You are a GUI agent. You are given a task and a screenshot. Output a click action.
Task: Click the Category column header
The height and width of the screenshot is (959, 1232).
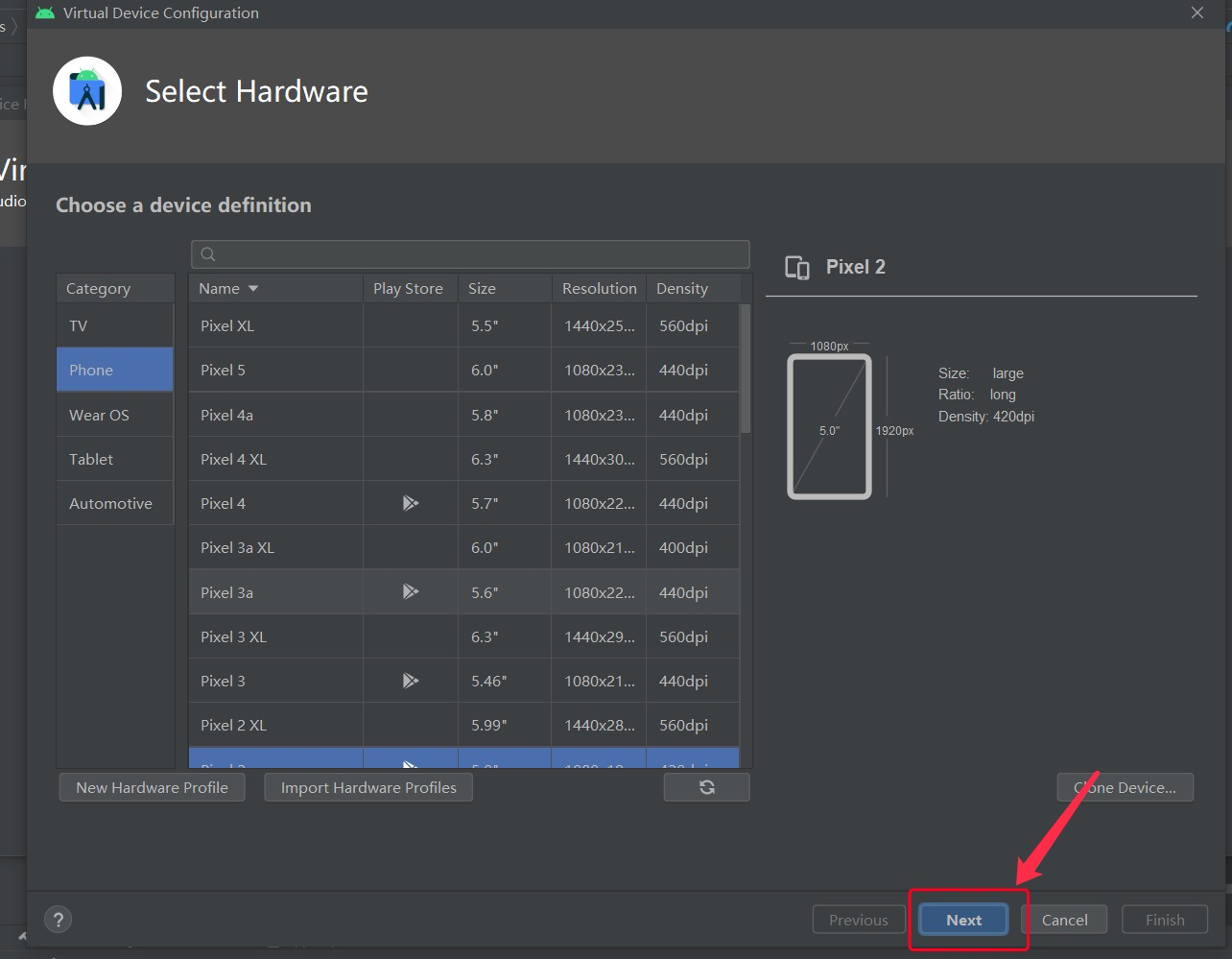115,288
